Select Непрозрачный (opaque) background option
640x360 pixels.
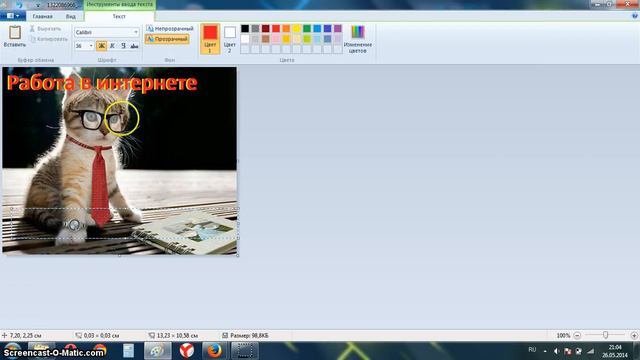pyautogui.click(x=169, y=29)
